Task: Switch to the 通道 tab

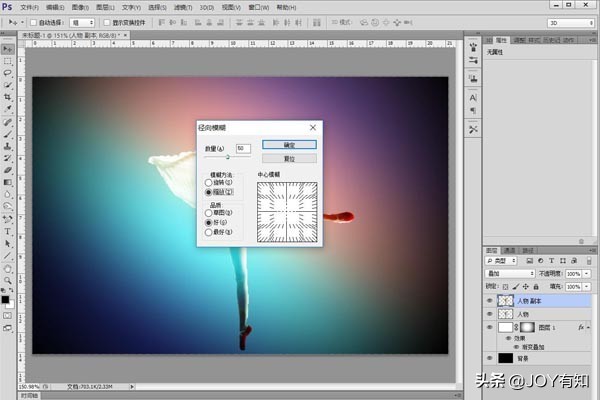Action: click(509, 250)
